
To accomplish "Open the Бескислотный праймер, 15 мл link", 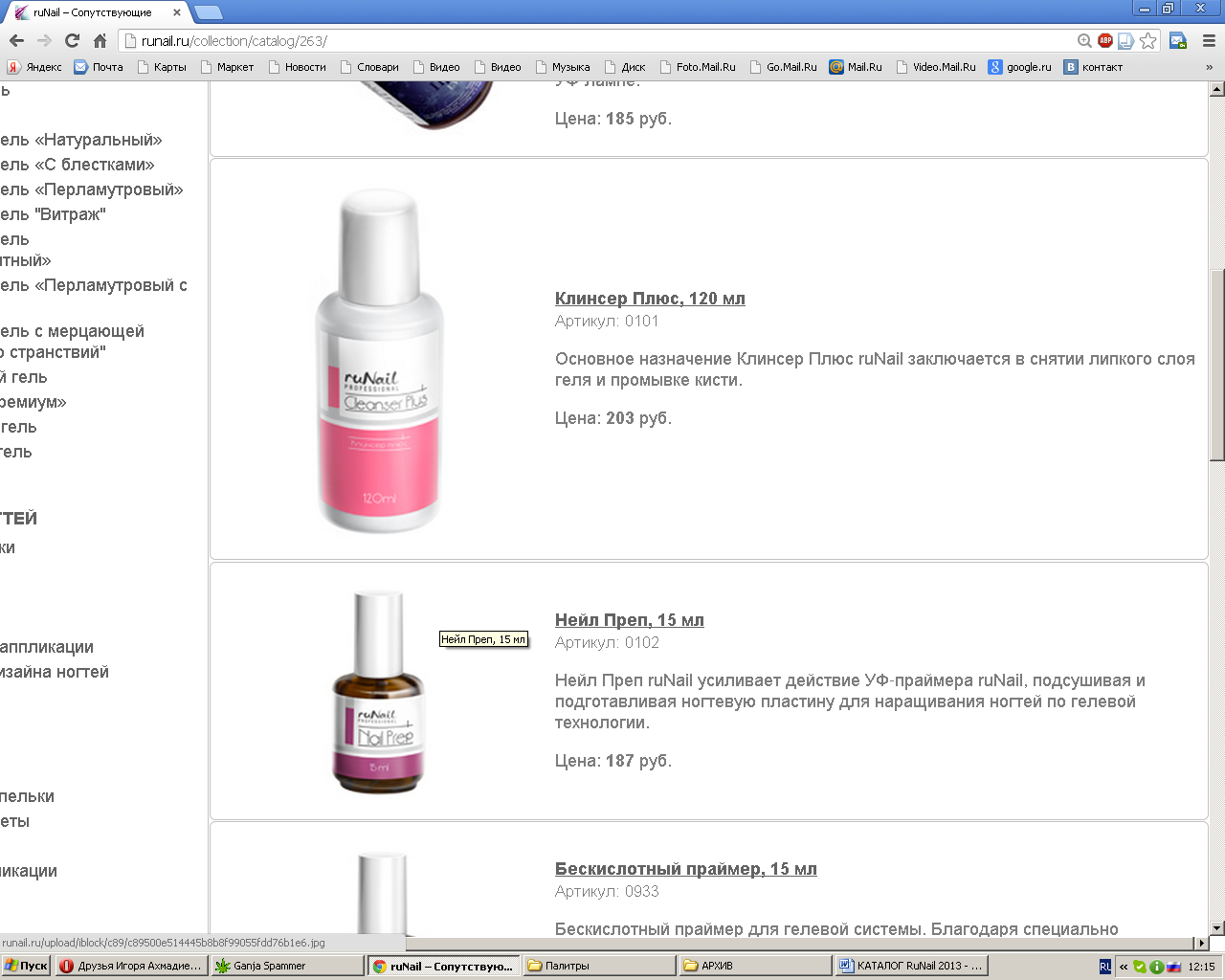I will [686, 869].
